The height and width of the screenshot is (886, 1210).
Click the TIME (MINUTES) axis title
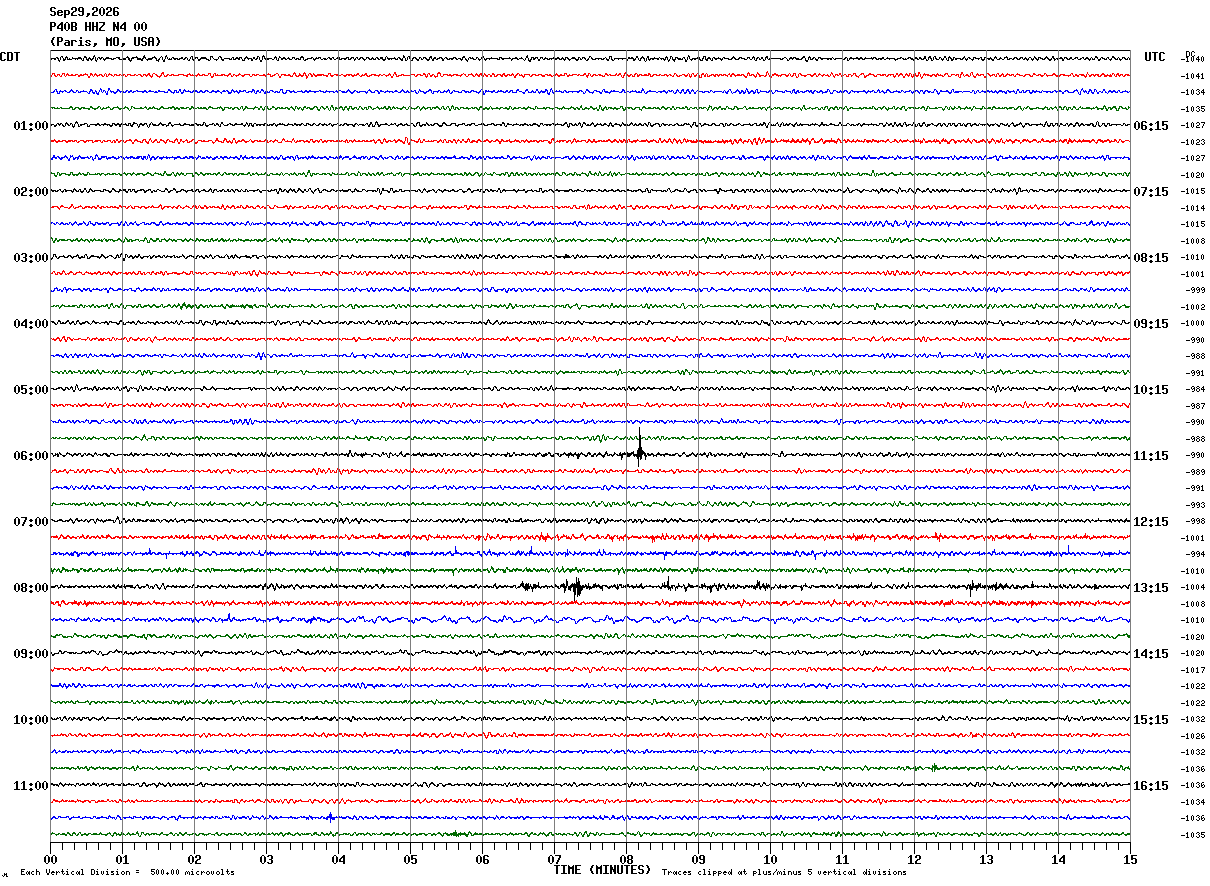coord(602,870)
